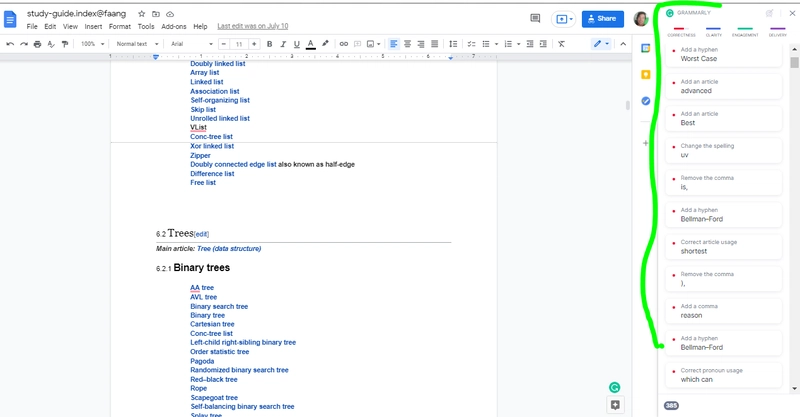The image size is (800, 417).
Task: Open the 'Worst Case' add a hyphen suggestion
Action: pyautogui.click(x=723, y=55)
